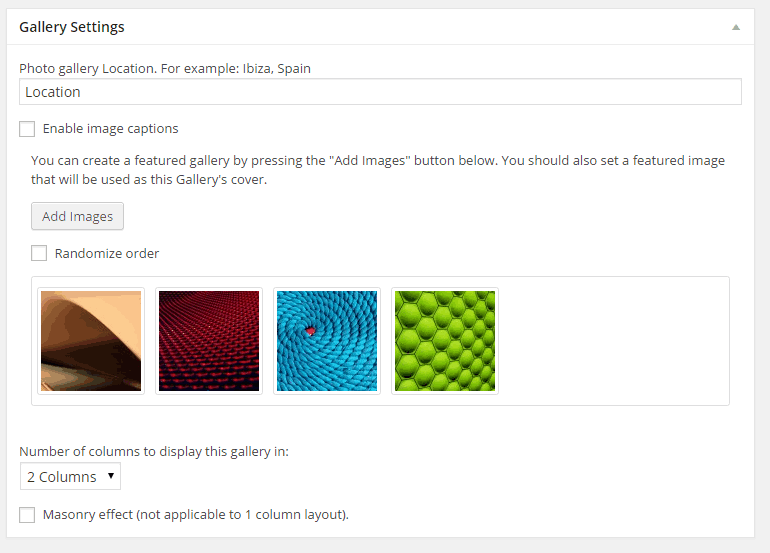Image resolution: width=770 pixels, height=553 pixels.
Task: Tick the Randomize order checkbox
Action: (39, 253)
